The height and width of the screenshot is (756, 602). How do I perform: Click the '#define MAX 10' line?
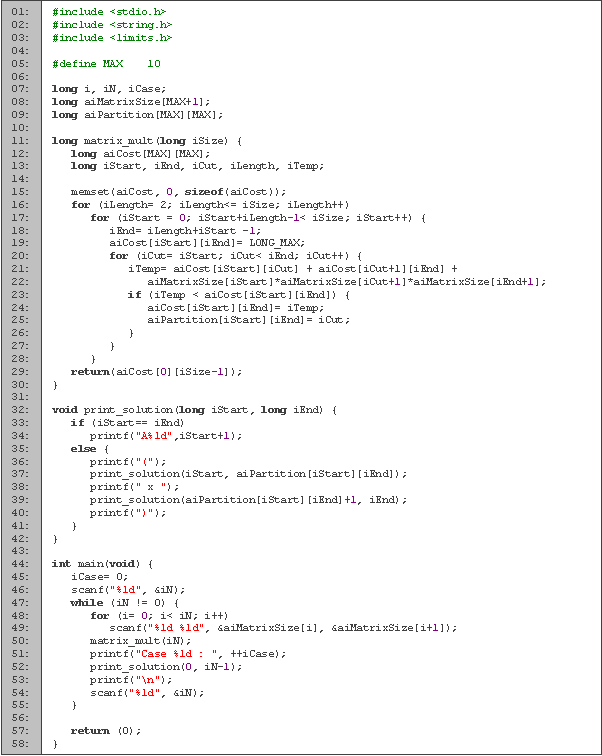[106, 64]
